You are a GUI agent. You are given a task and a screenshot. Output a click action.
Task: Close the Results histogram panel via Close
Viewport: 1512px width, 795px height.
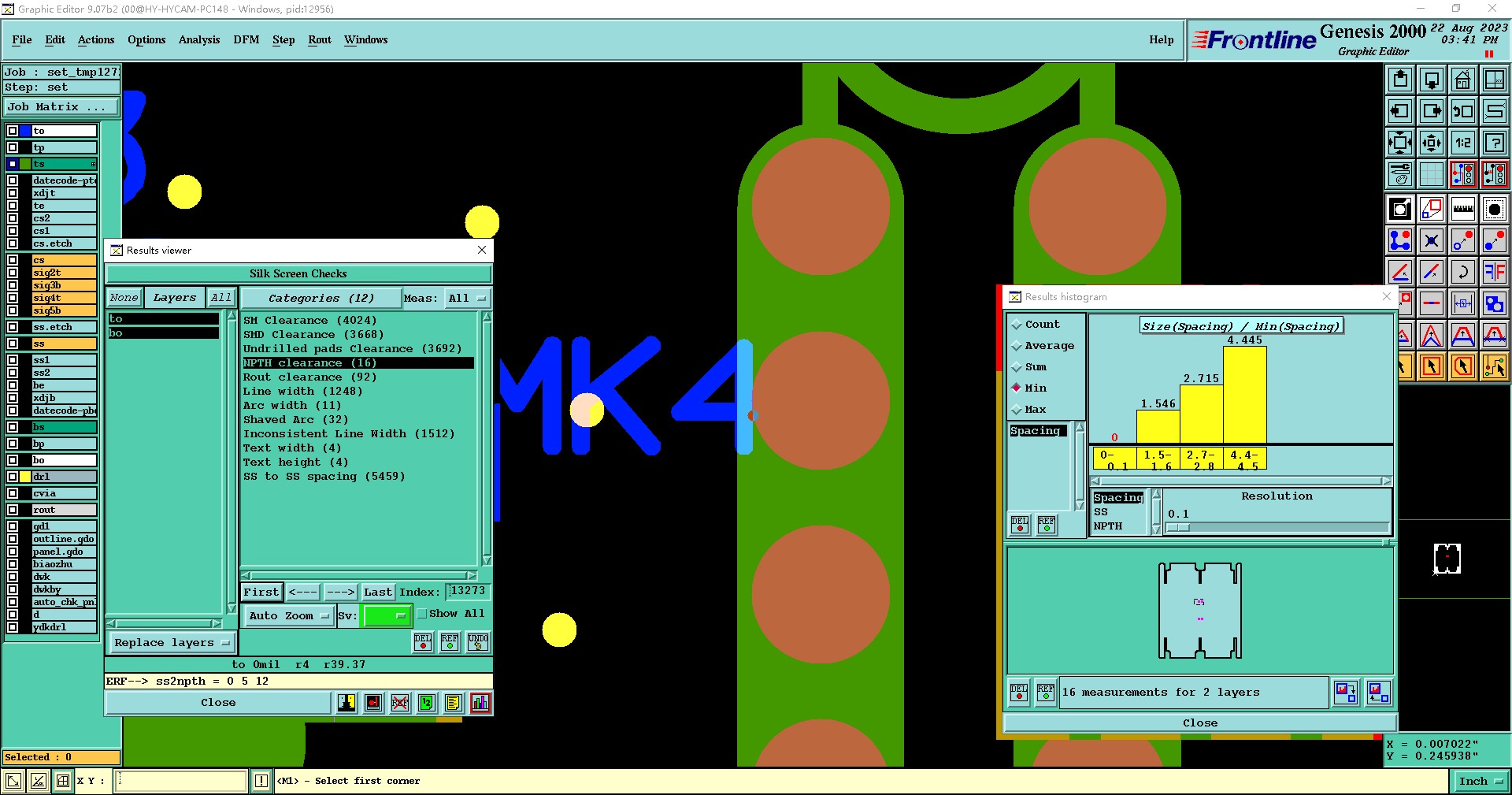tap(1199, 723)
